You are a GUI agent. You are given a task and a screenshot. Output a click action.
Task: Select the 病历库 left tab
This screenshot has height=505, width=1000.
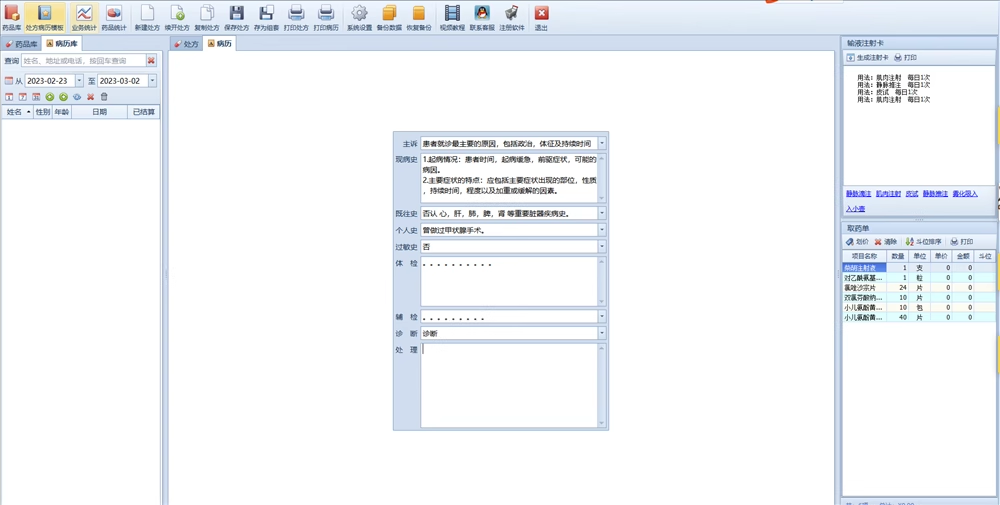pos(62,44)
